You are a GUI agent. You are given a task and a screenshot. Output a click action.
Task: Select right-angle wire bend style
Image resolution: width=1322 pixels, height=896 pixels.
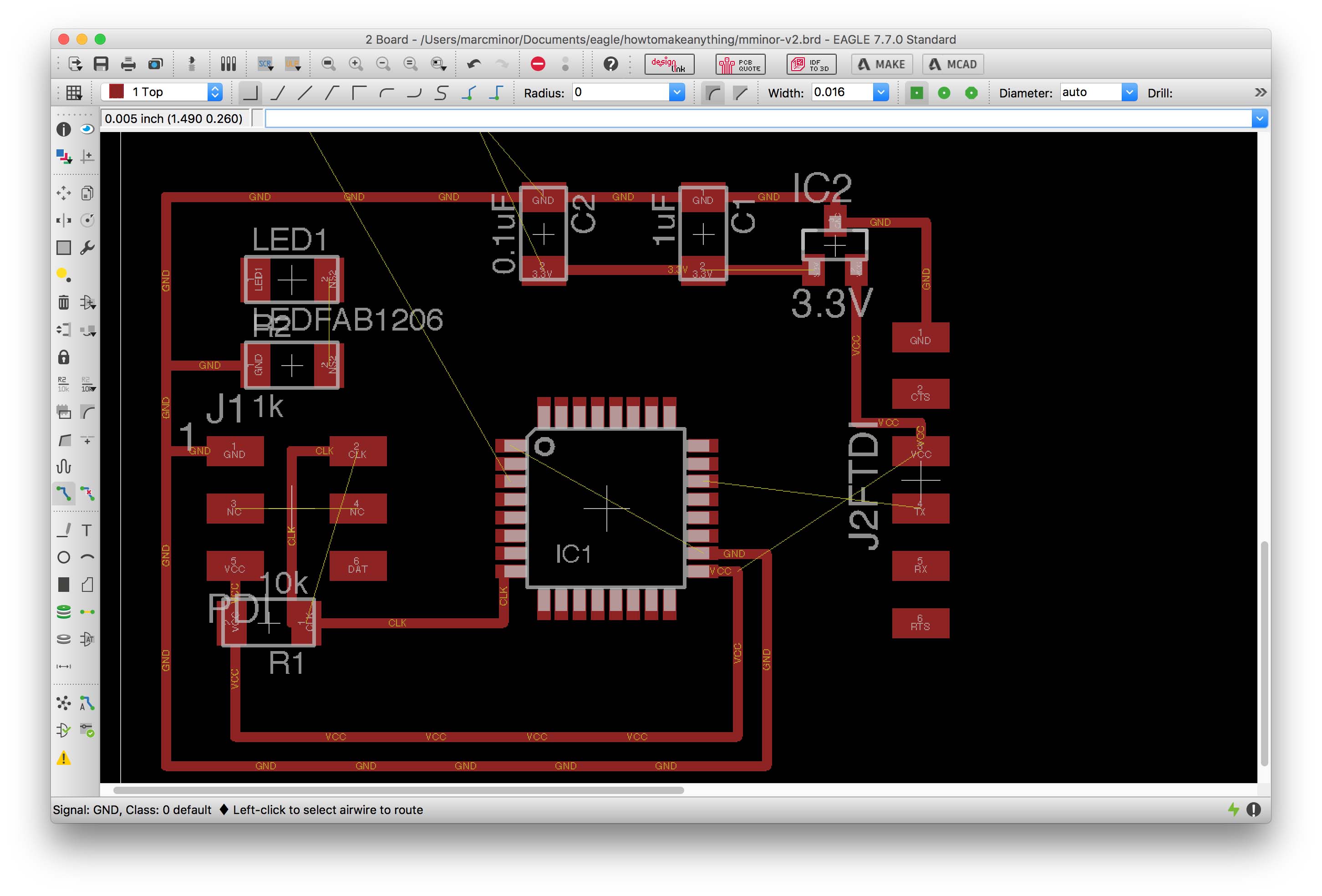[x=250, y=93]
